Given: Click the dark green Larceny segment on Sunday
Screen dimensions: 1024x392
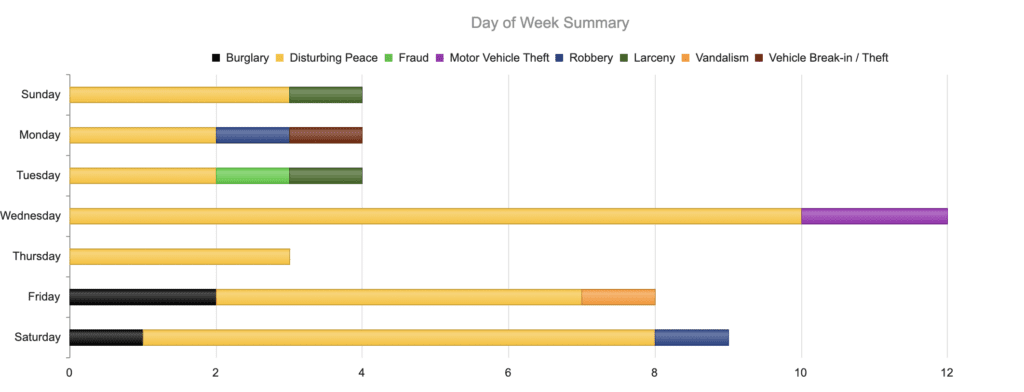Looking at the screenshot, I should point(326,95).
